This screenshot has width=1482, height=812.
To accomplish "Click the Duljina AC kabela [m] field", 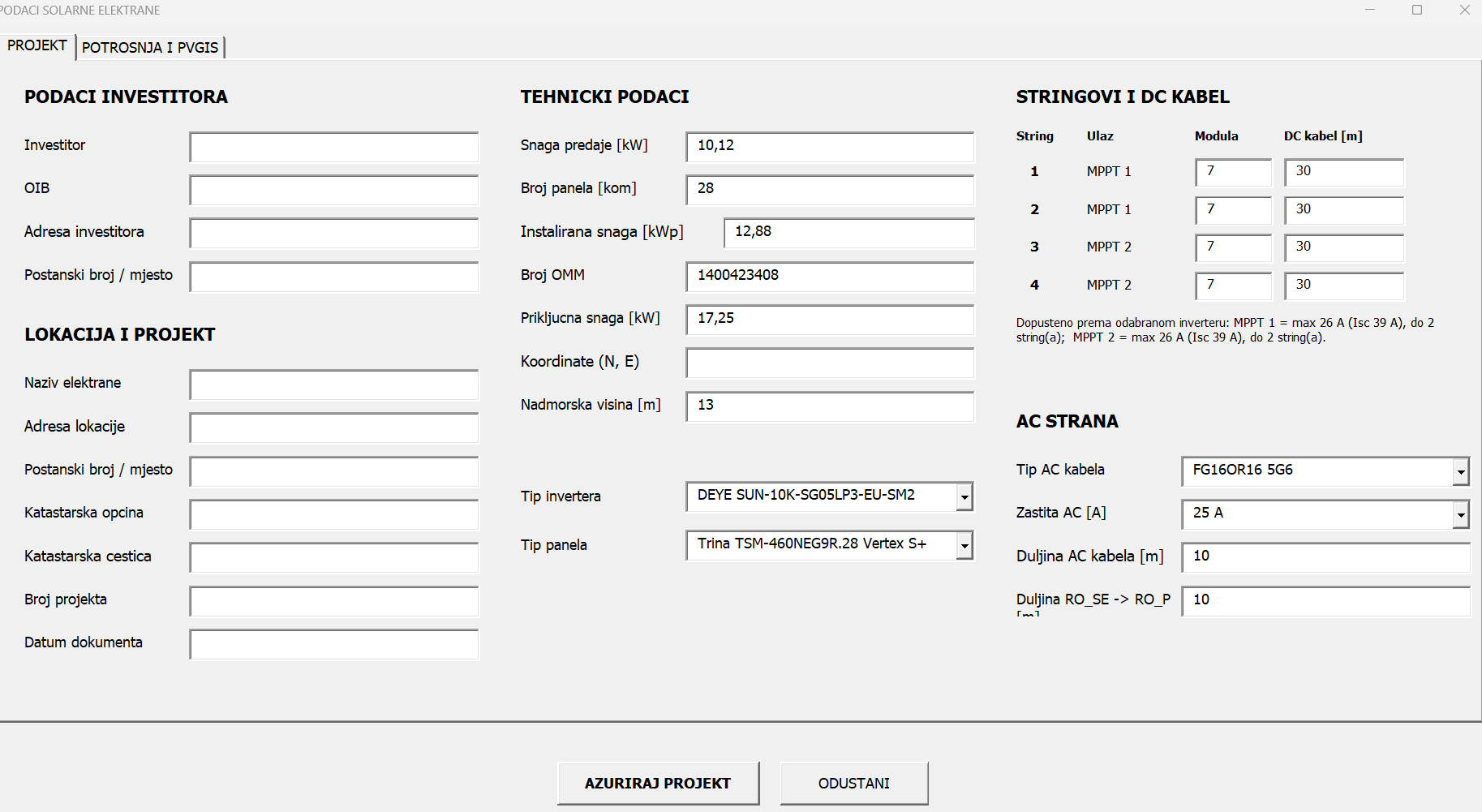I will point(1325,557).
